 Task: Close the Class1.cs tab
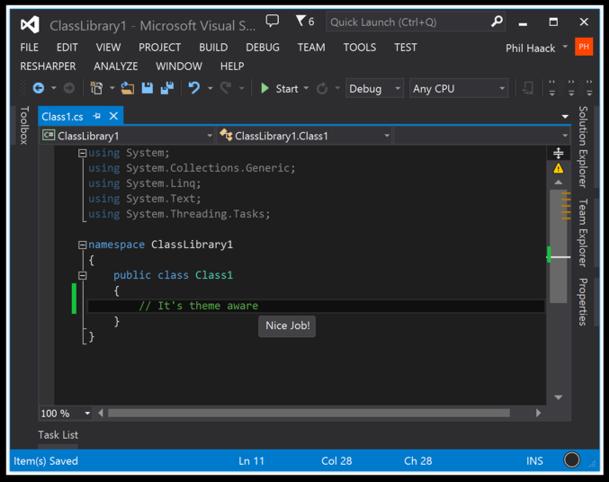(113, 116)
